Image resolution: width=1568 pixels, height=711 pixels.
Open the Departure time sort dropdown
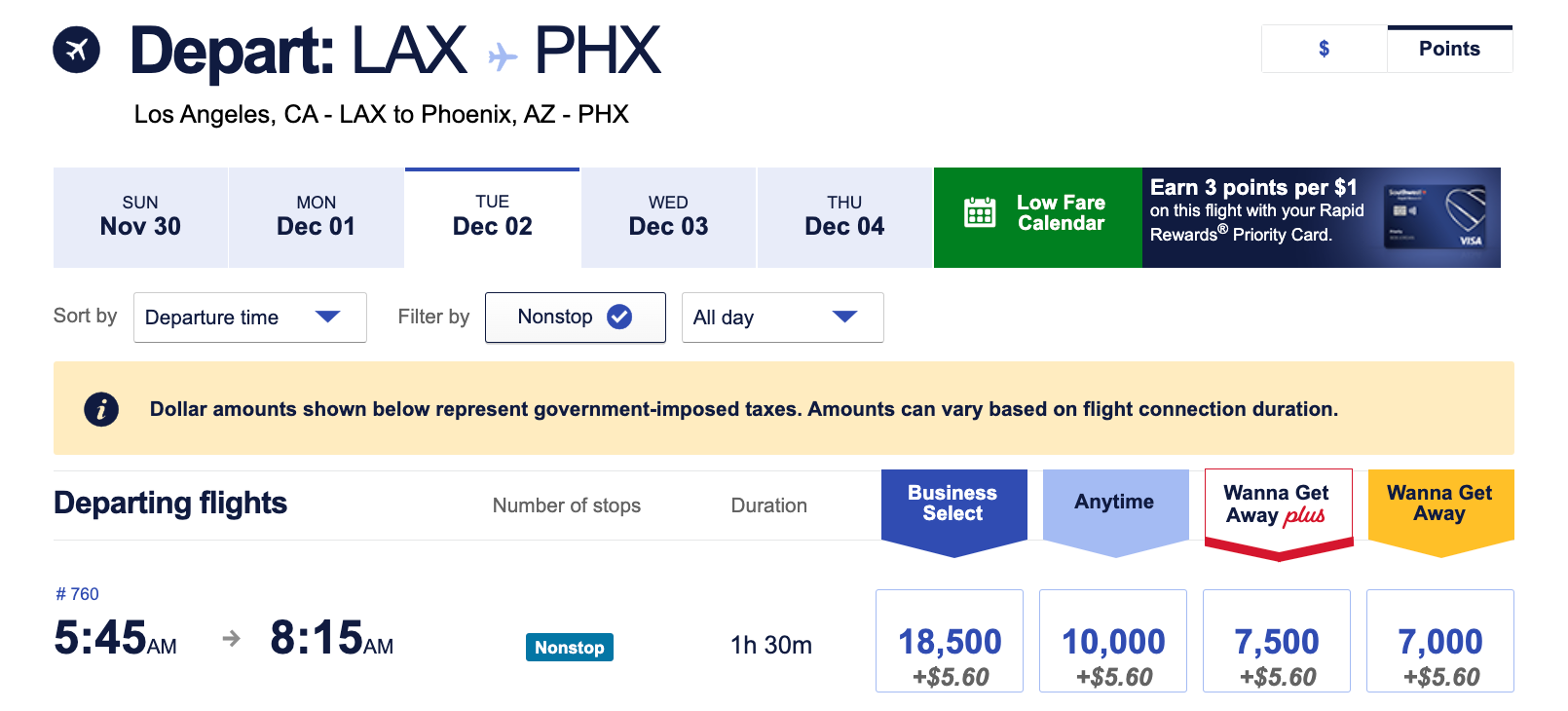249,317
